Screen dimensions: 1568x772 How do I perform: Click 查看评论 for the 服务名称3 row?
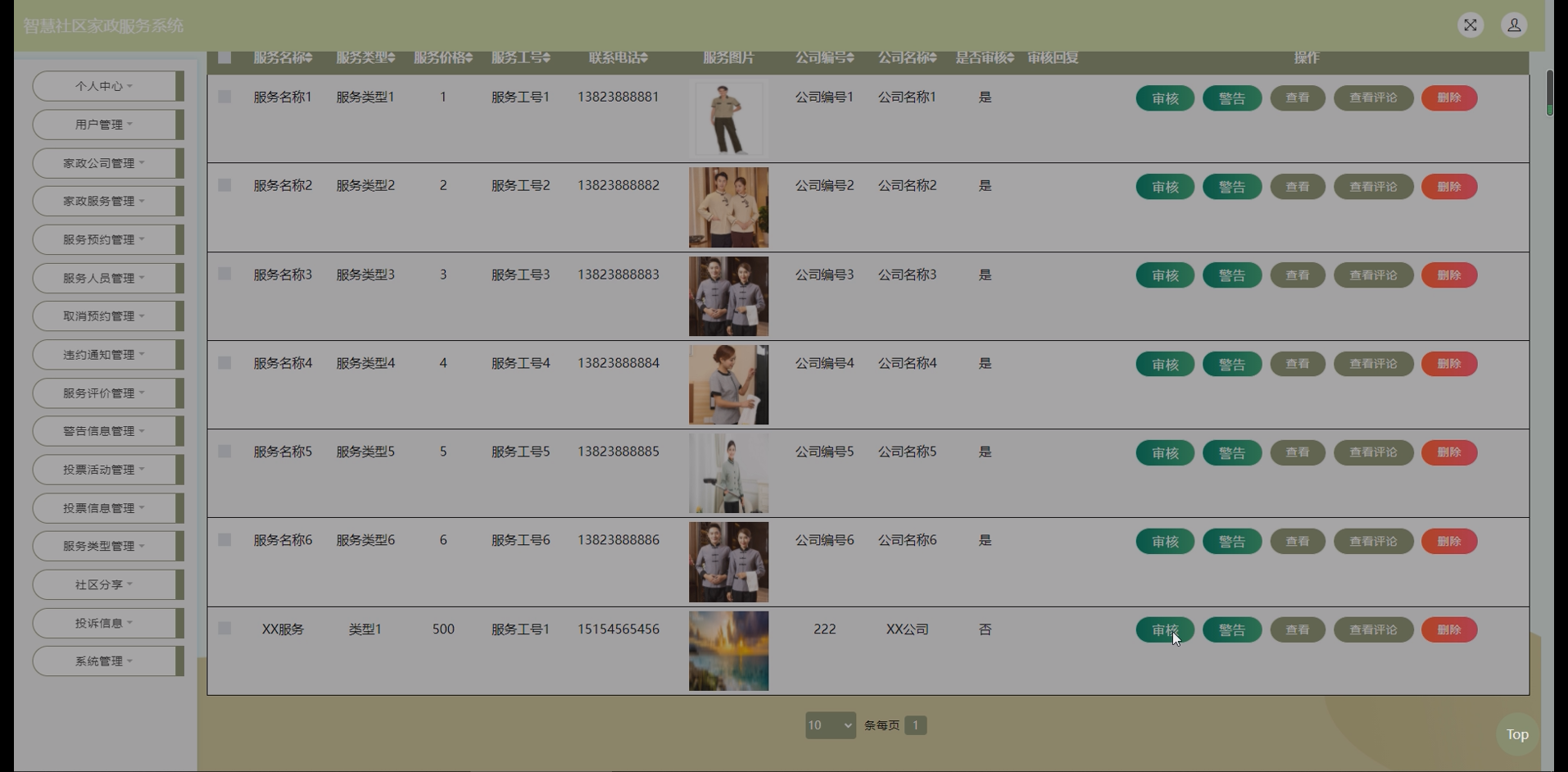pos(1374,275)
